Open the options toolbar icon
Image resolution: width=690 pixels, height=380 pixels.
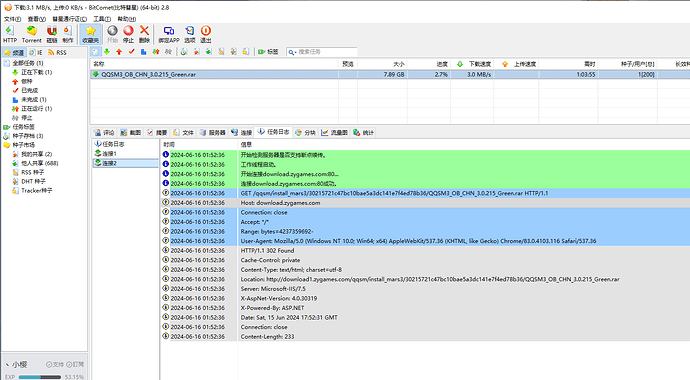click(x=190, y=34)
